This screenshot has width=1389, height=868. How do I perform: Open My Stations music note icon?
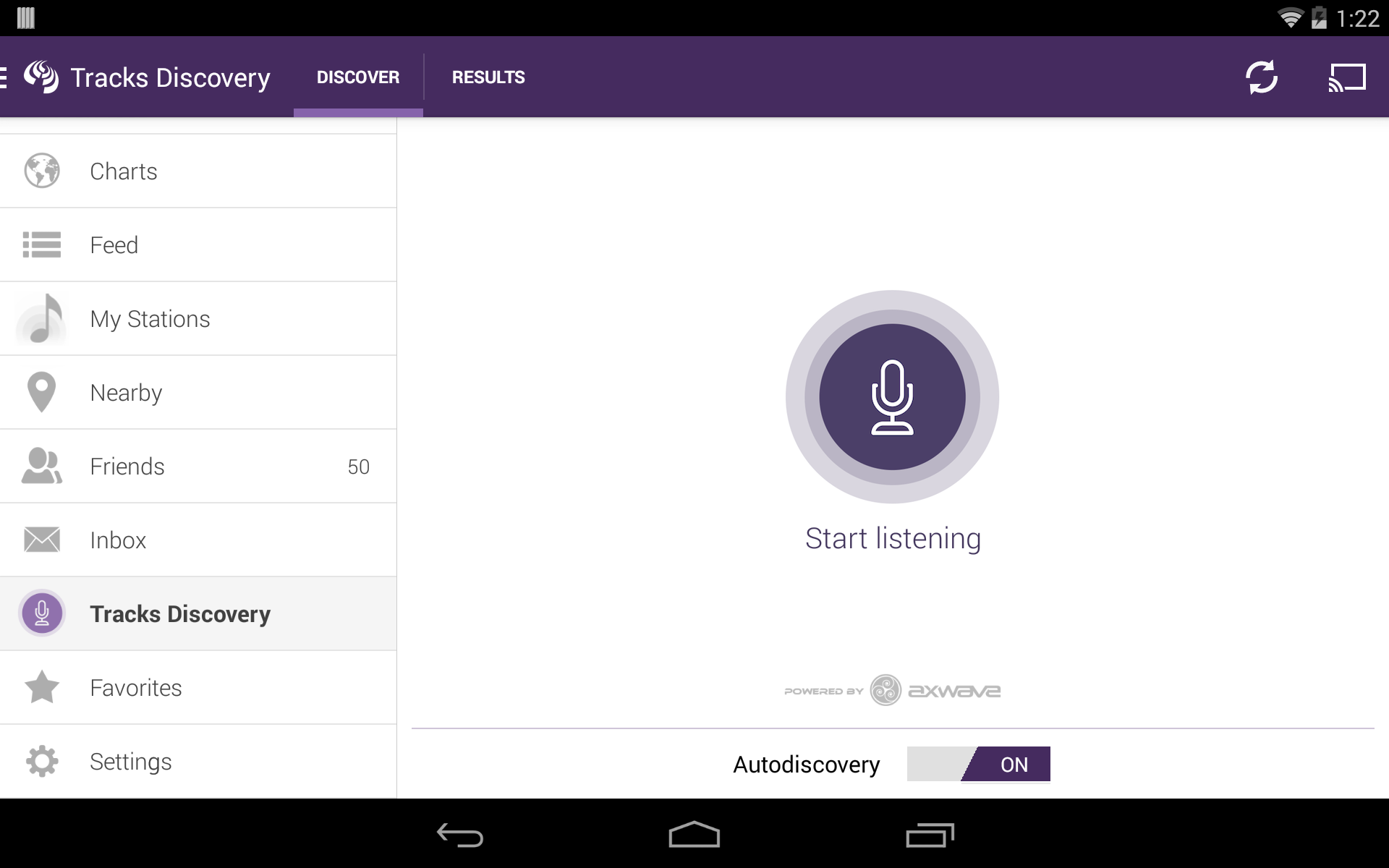pyautogui.click(x=42, y=319)
